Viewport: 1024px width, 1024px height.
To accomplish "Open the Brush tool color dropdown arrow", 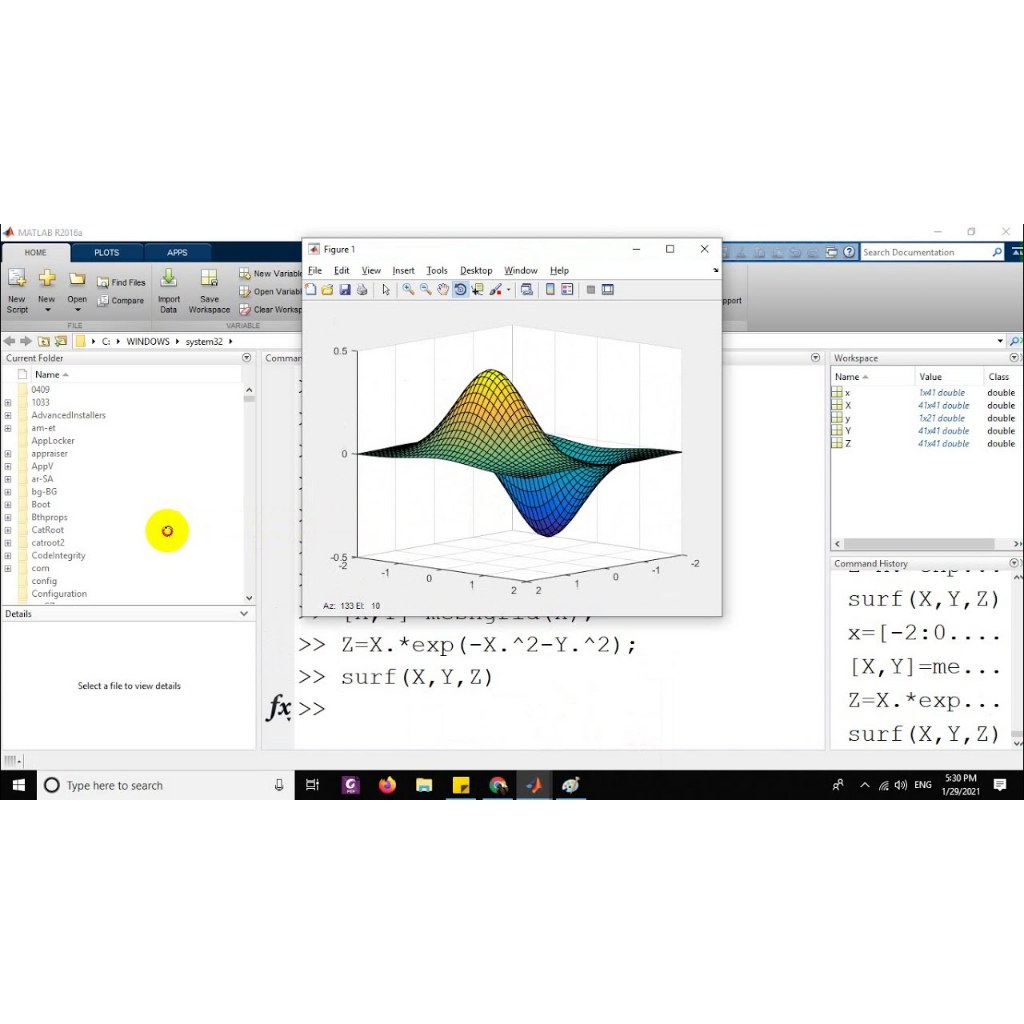I will (509, 290).
